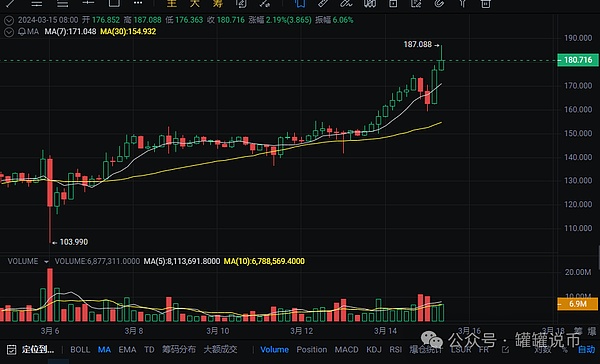The image size is (600, 364).
Task: Click the 3月 8 date label
Action: pos(134,331)
